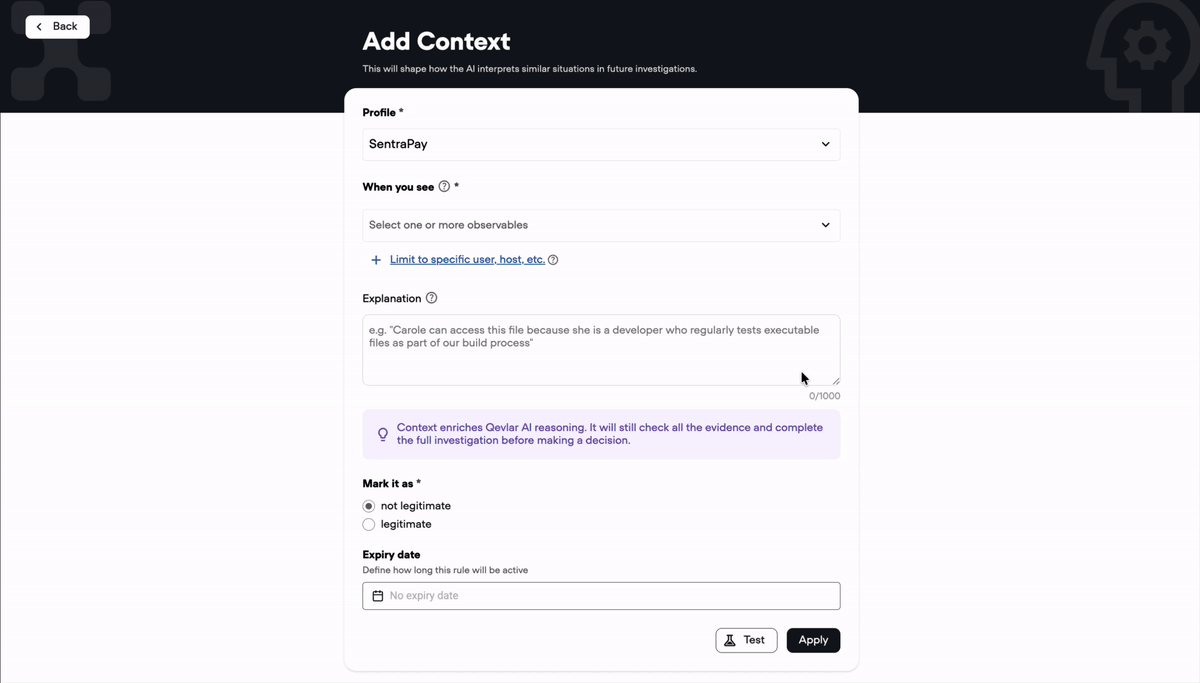Click the question mark after 'Limit to specific user, host, etc.'
Screen dimensions: 1200x683
point(553,260)
